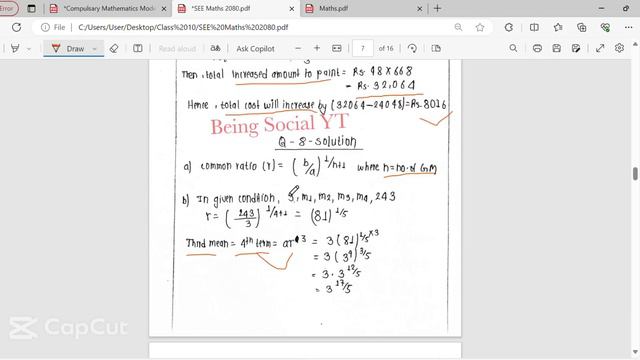
Task: View site information File icon
Action: click(53, 27)
